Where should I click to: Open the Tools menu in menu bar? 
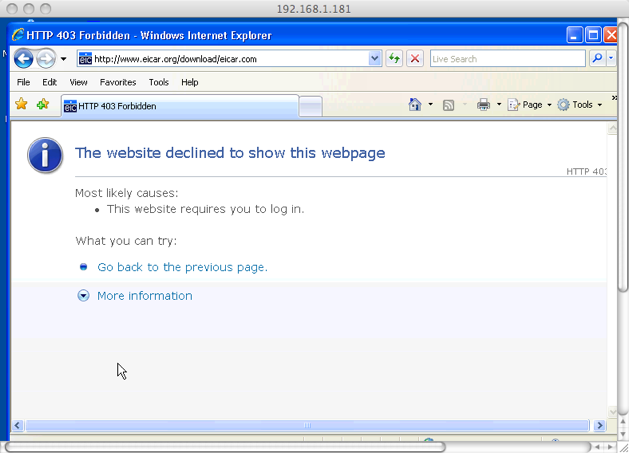pyautogui.click(x=159, y=82)
